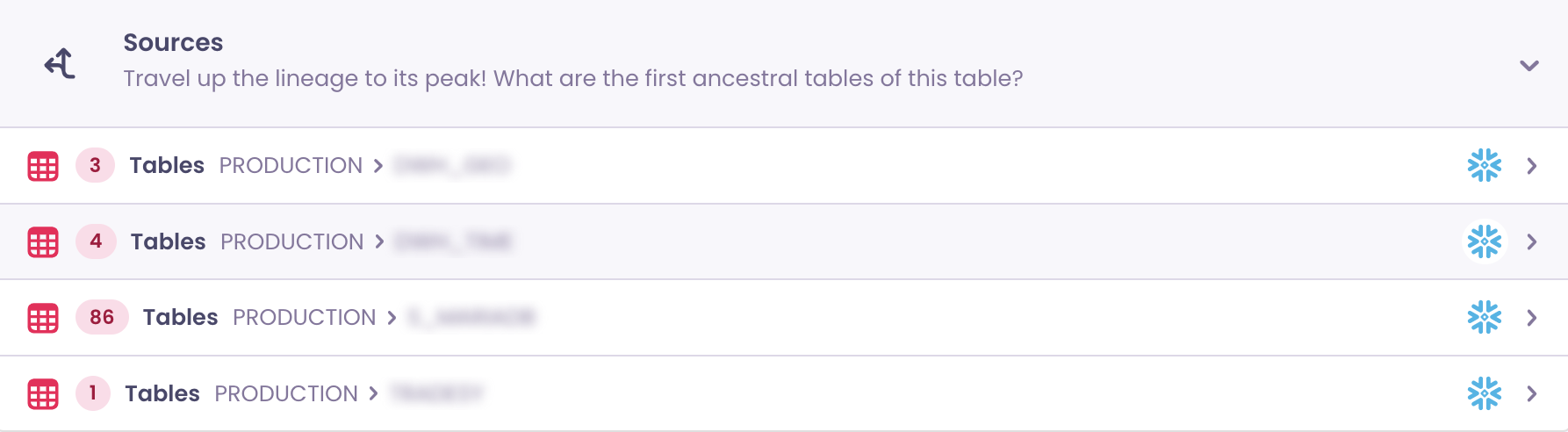This screenshot has width=1568, height=432.
Task: Click the Snowflake icon in the 4 Tables row
Action: tap(1484, 241)
